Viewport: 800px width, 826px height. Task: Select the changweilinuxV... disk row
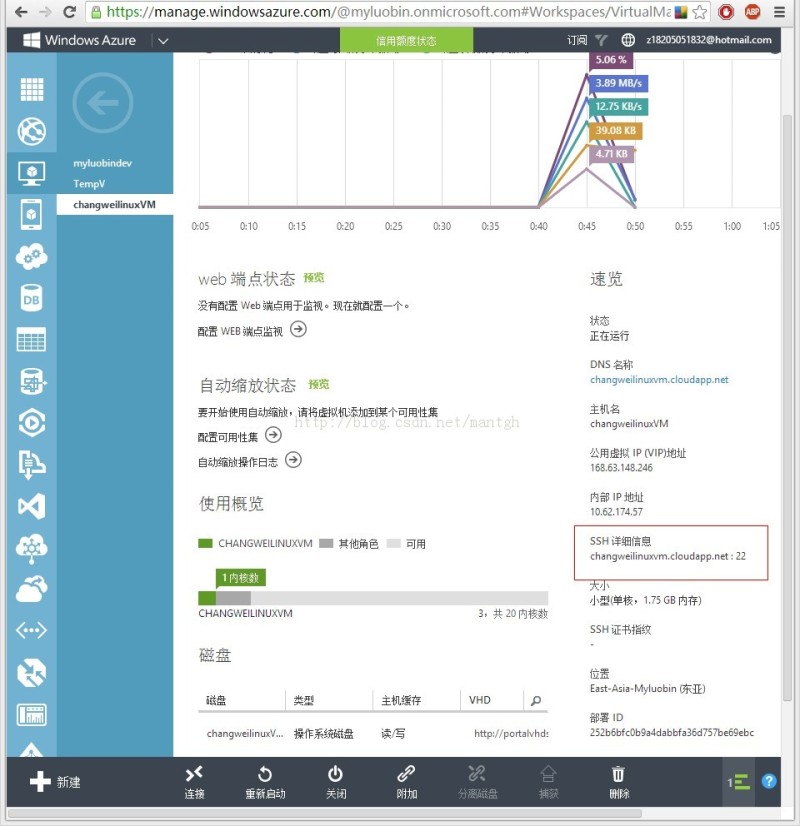point(373,733)
